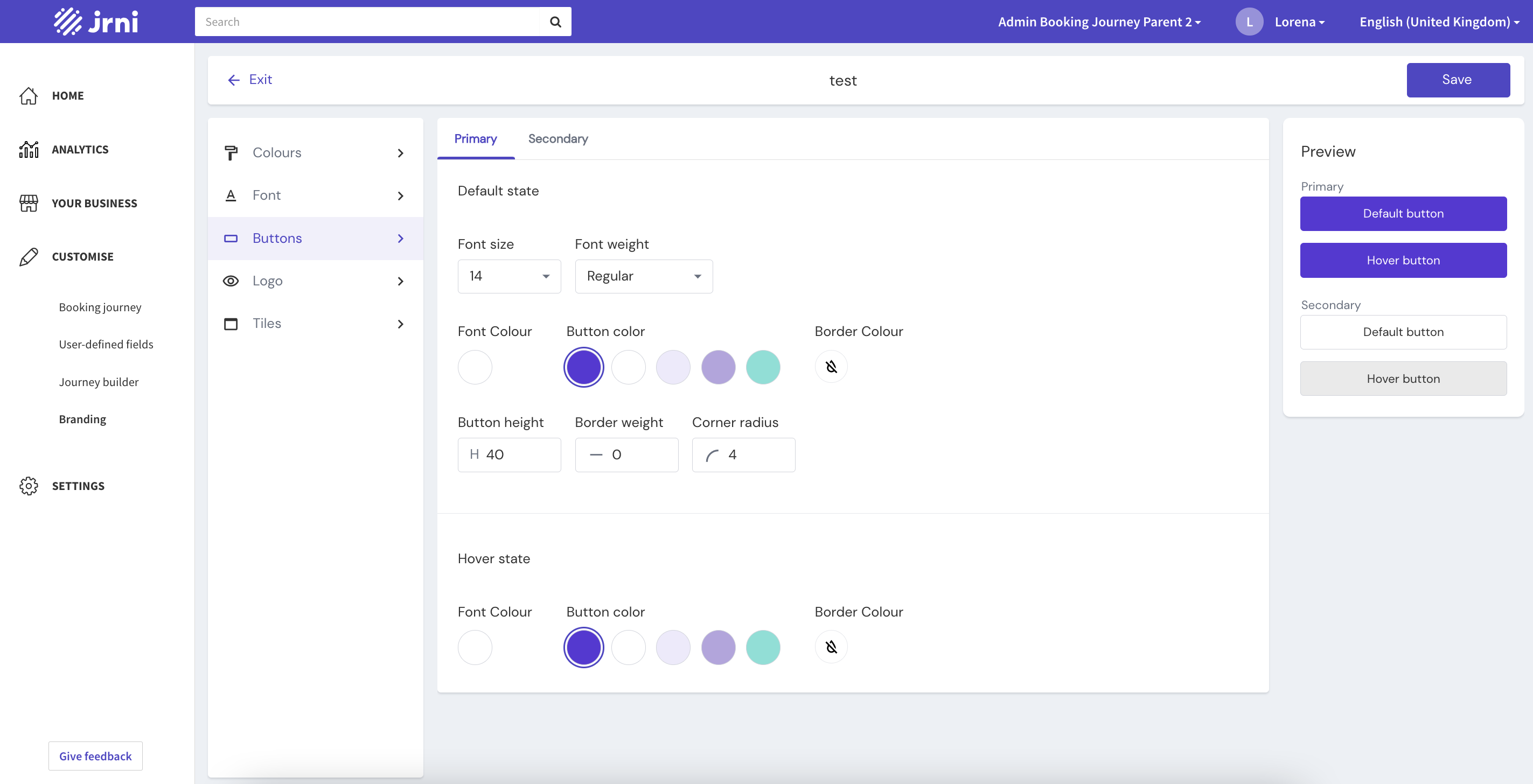Open the Booking journey link
Screen dimensions: 1533x784
(x=100, y=307)
